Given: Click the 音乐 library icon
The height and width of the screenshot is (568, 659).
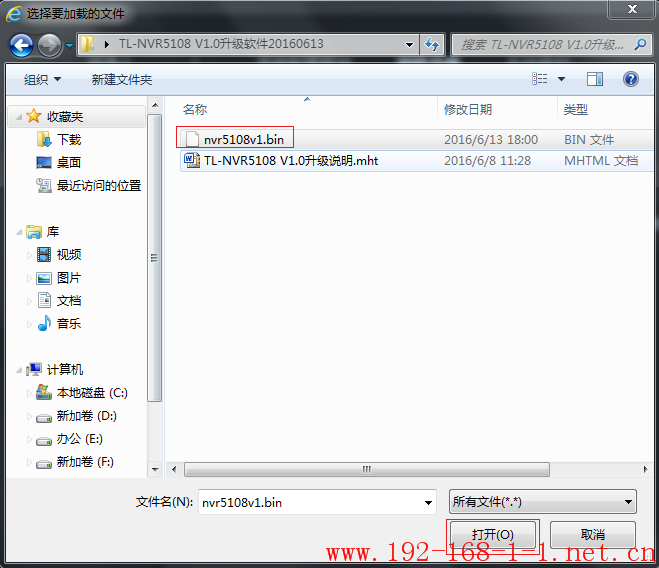Looking at the screenshot, I should [x=44, y=323].
